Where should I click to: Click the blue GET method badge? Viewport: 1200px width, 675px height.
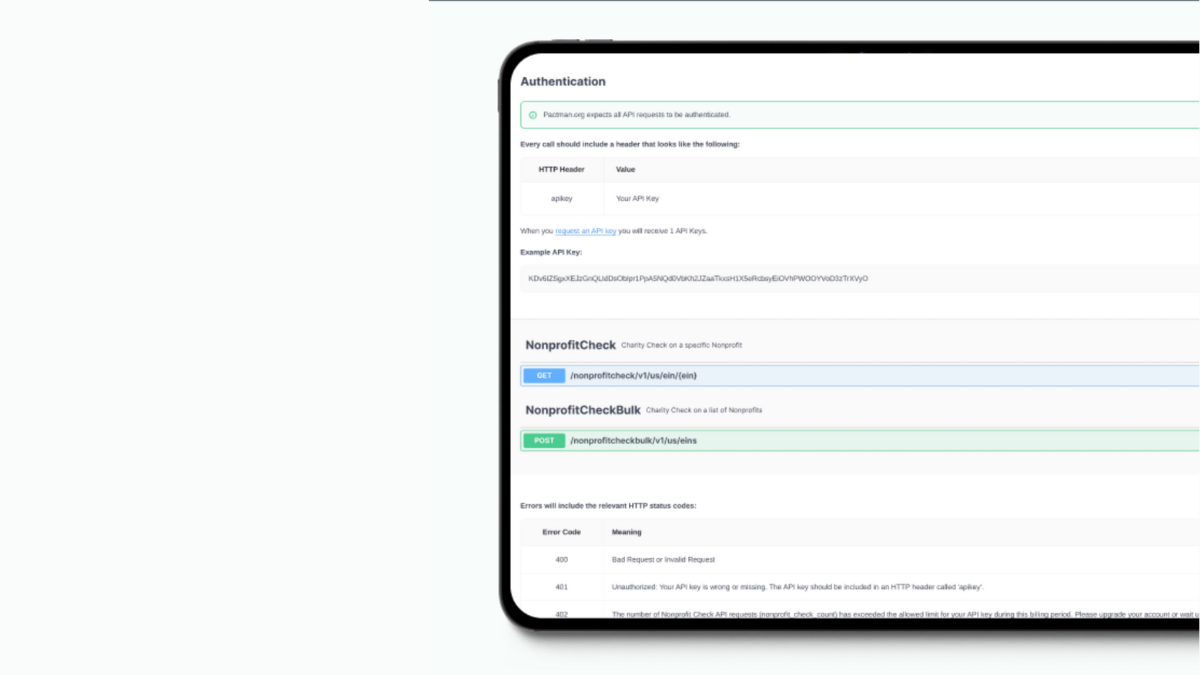(x=544, y=376)
